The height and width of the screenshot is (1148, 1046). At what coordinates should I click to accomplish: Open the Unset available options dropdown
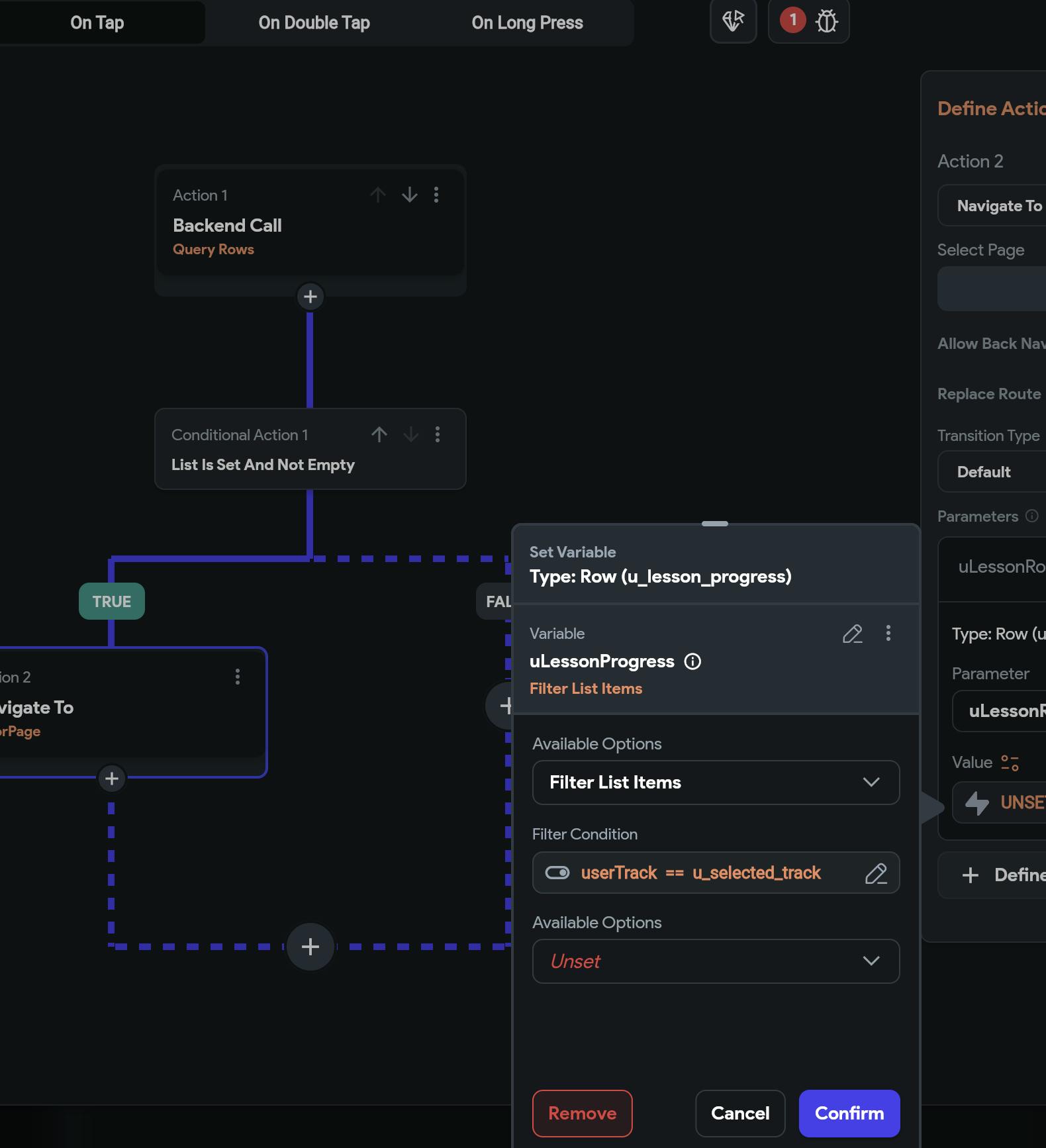(x=716, y=961)
